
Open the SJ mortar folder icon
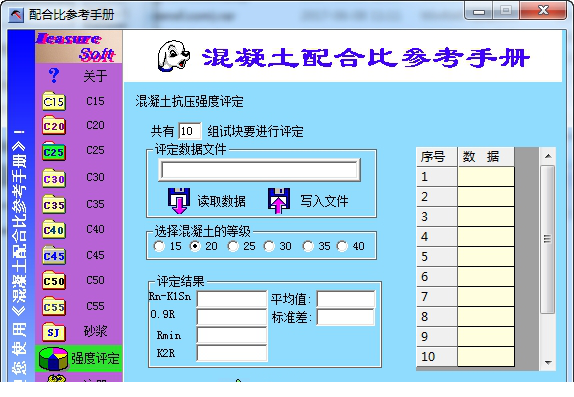pos(54,331)
